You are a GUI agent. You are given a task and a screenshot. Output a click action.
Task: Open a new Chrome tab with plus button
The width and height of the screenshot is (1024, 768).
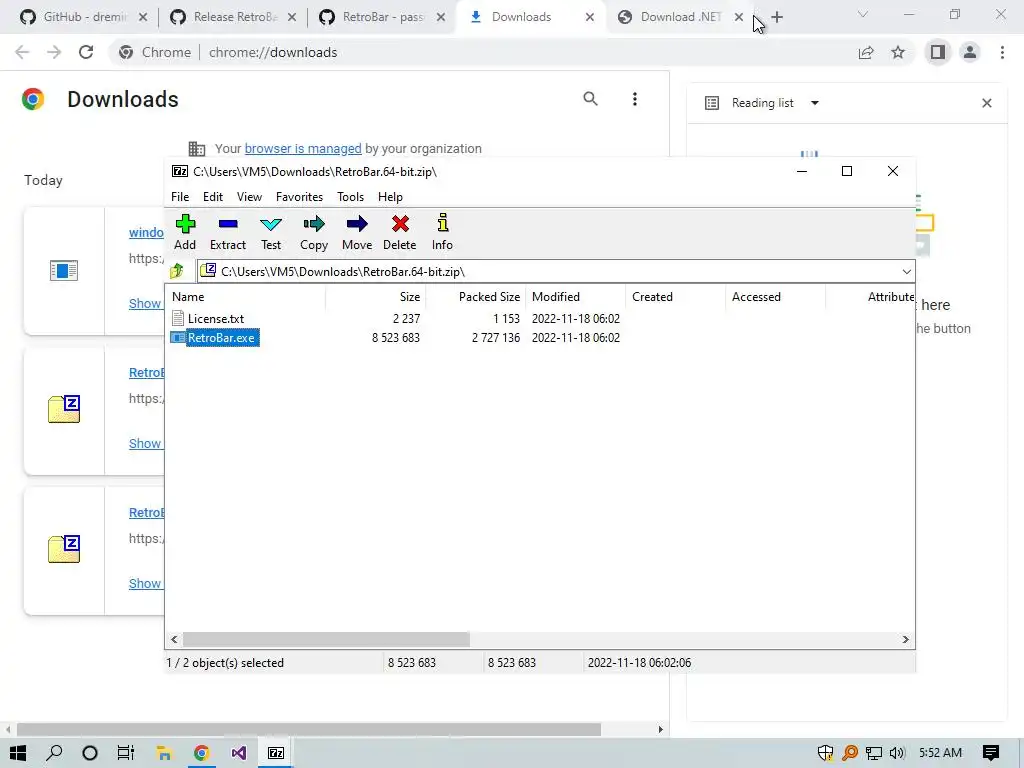click(776, 17)
